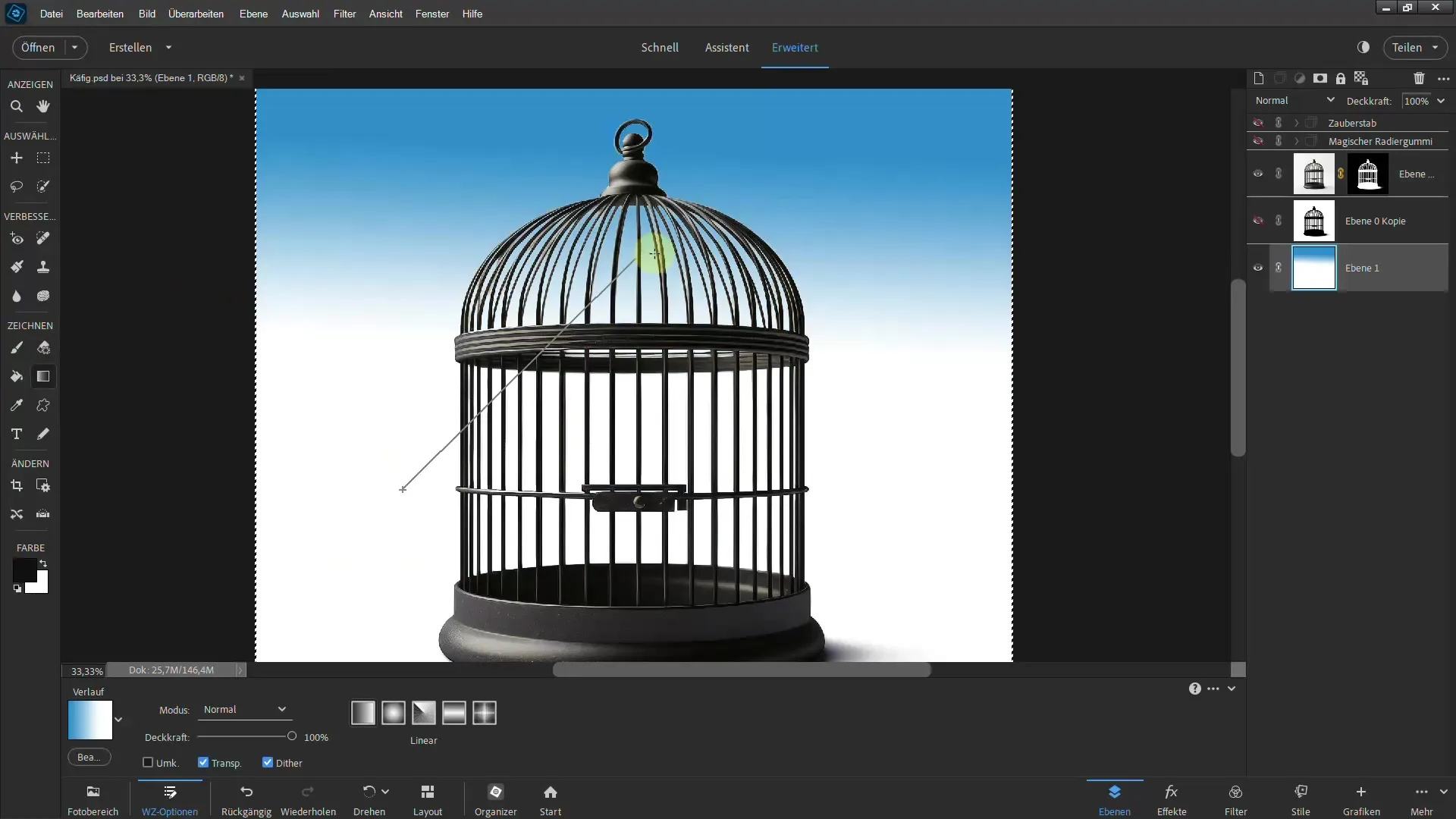This screenshot has height=819, width=1456.
Task: Select the Custom Shape tool
Action: (43, 406)
